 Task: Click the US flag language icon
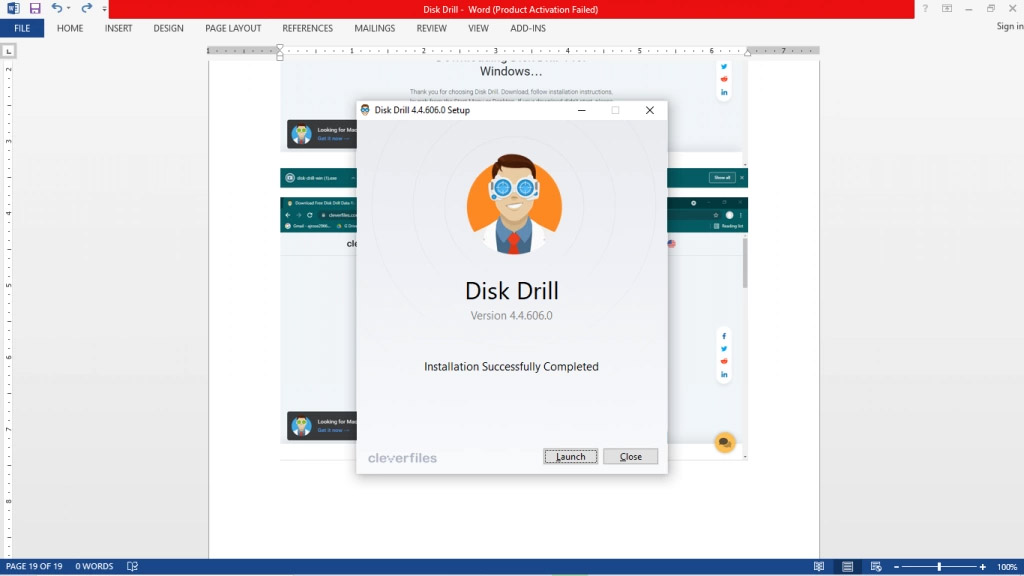[671, 244]
